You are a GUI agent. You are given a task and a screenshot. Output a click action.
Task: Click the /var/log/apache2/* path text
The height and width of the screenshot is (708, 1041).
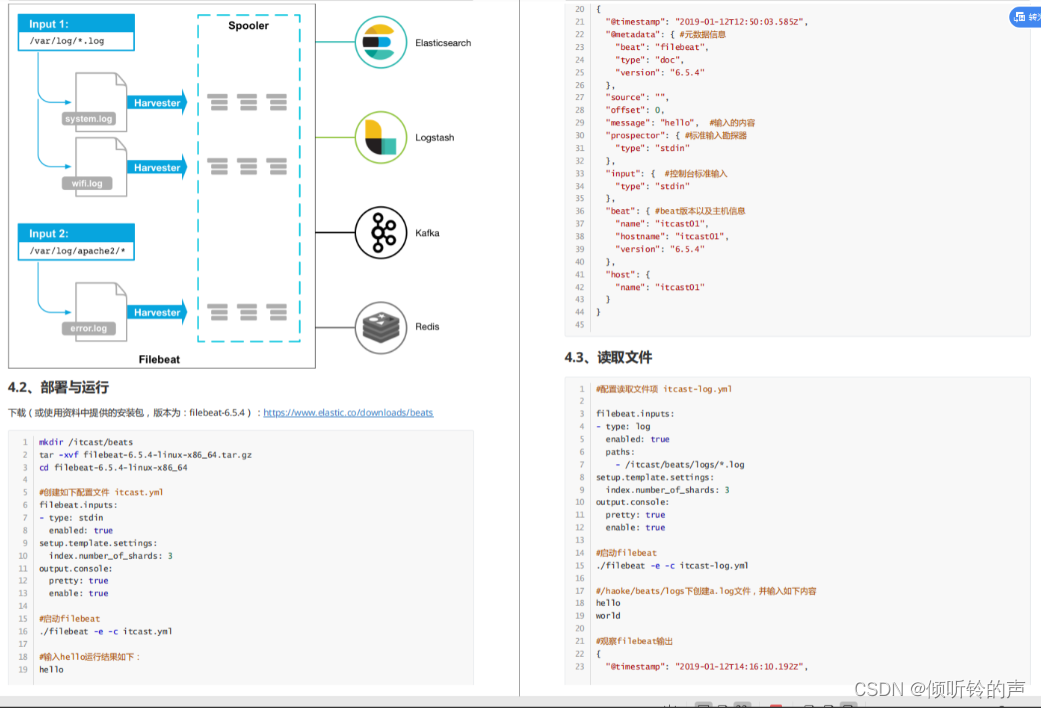(x=77, y=251)
